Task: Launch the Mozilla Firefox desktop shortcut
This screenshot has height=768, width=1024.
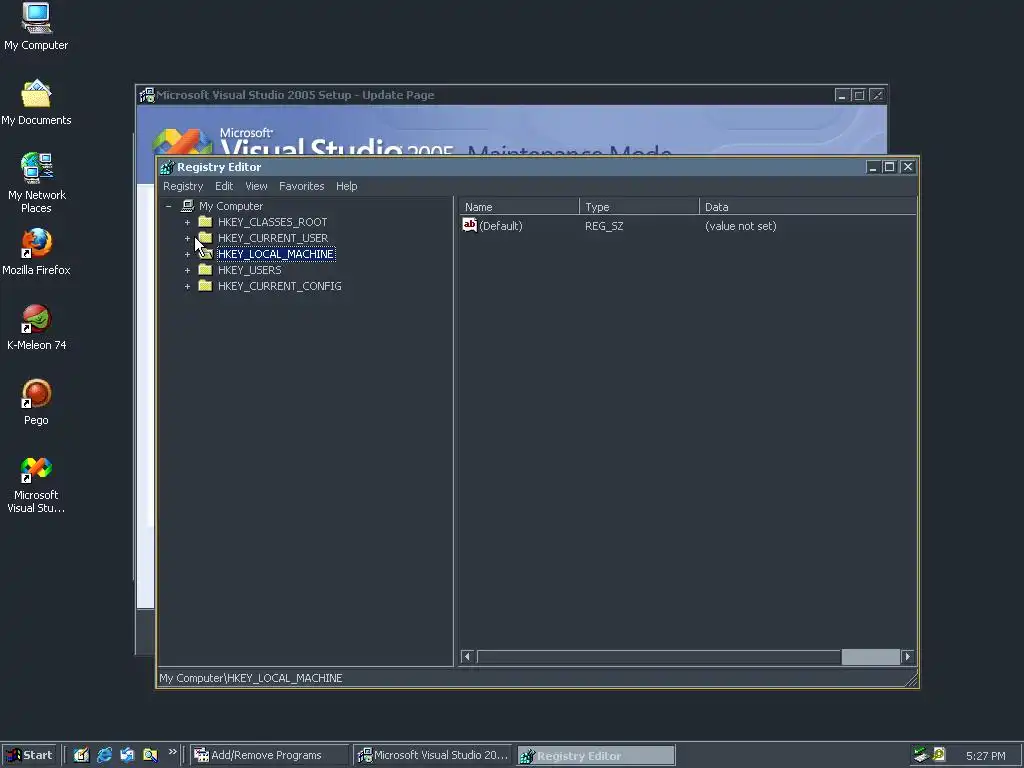Action: tap(36, 251)
